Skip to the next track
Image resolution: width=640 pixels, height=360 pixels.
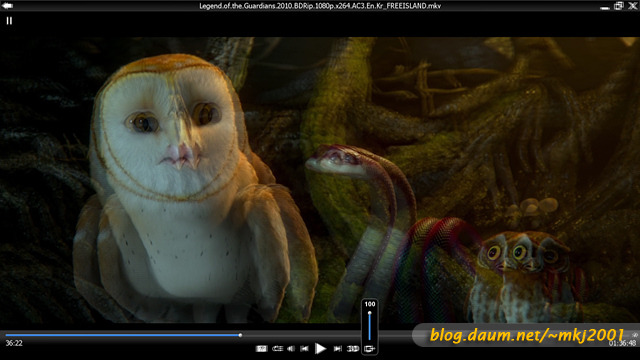click(x=338, y=349)
